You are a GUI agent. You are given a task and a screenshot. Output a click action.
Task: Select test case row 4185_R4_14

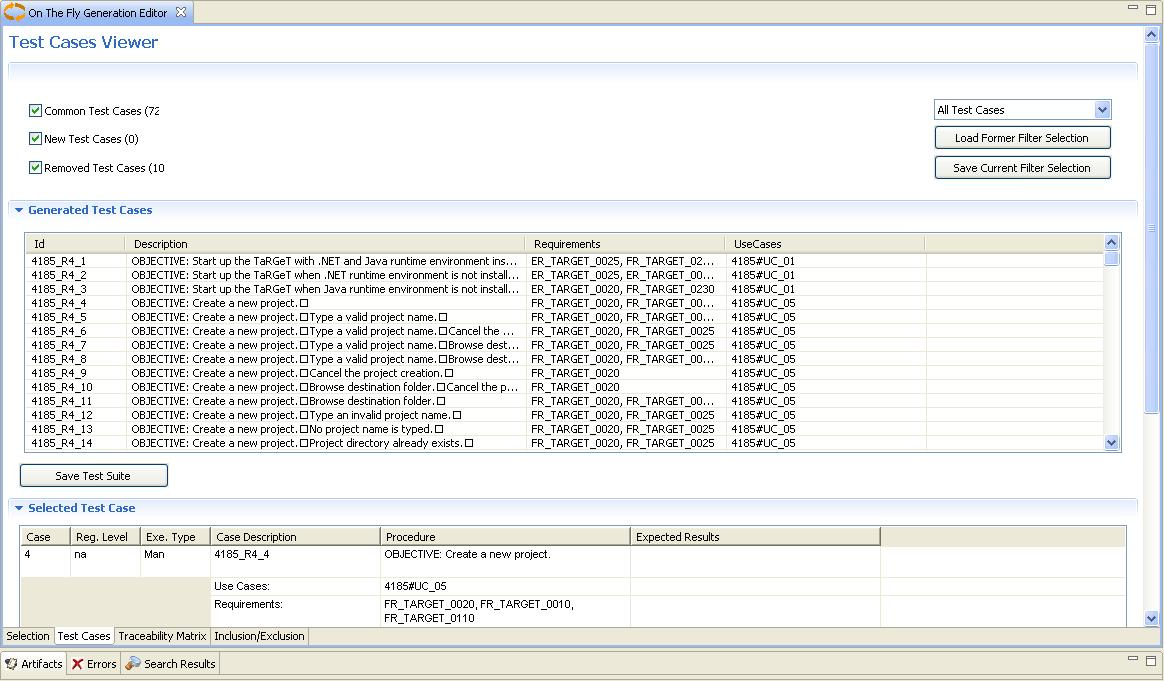pyautogui.click(x=564, y=443)
